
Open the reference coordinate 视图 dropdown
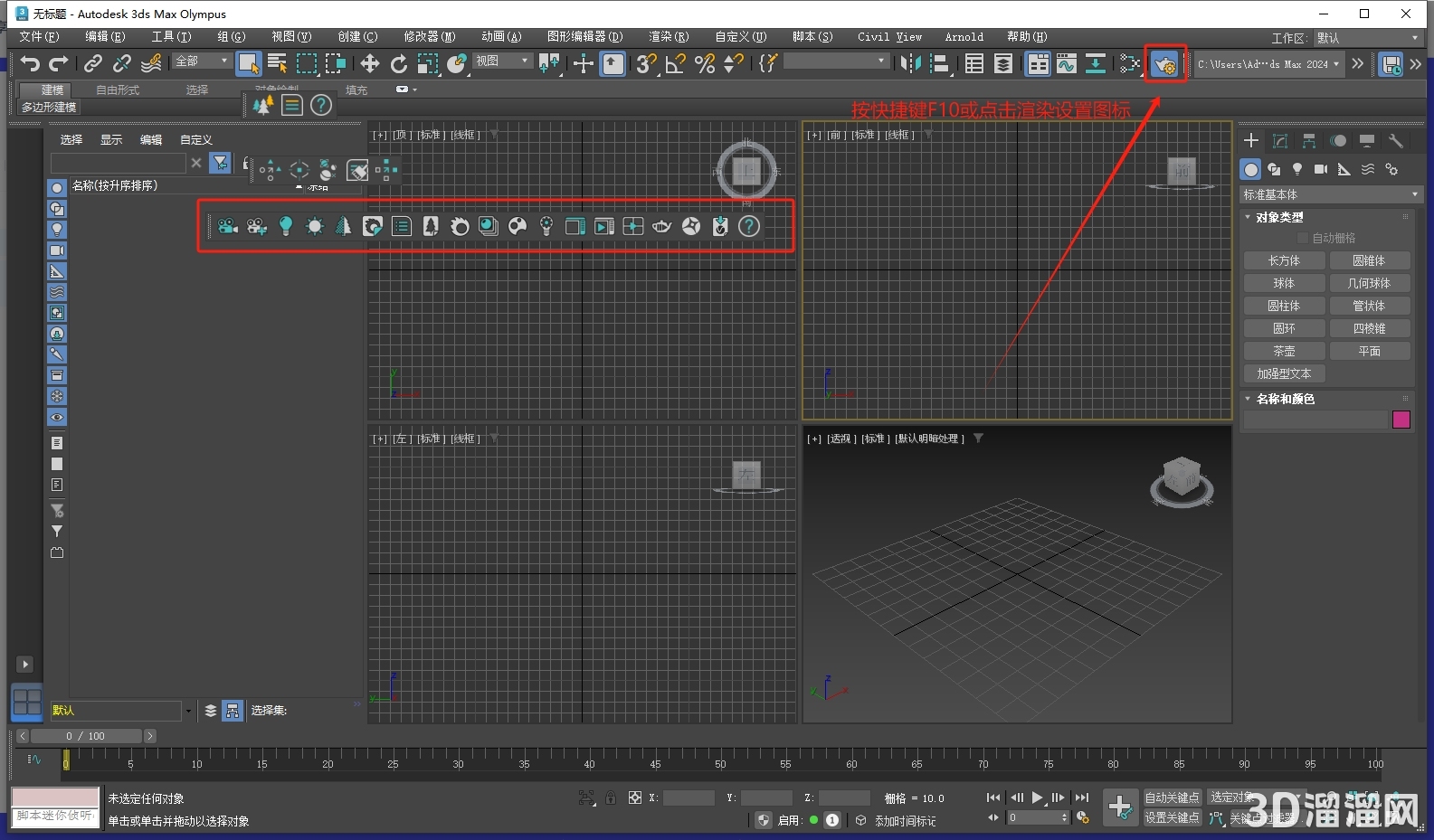(502, 61)
